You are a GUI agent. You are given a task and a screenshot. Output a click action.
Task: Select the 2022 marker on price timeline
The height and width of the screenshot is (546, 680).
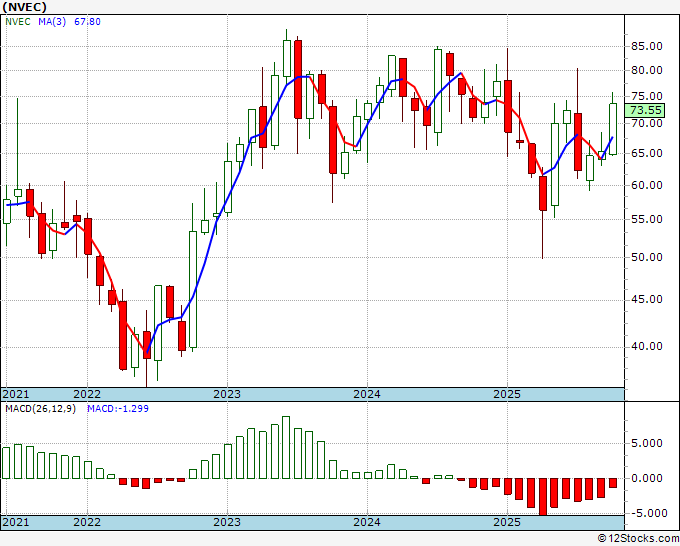coord(87,394)
